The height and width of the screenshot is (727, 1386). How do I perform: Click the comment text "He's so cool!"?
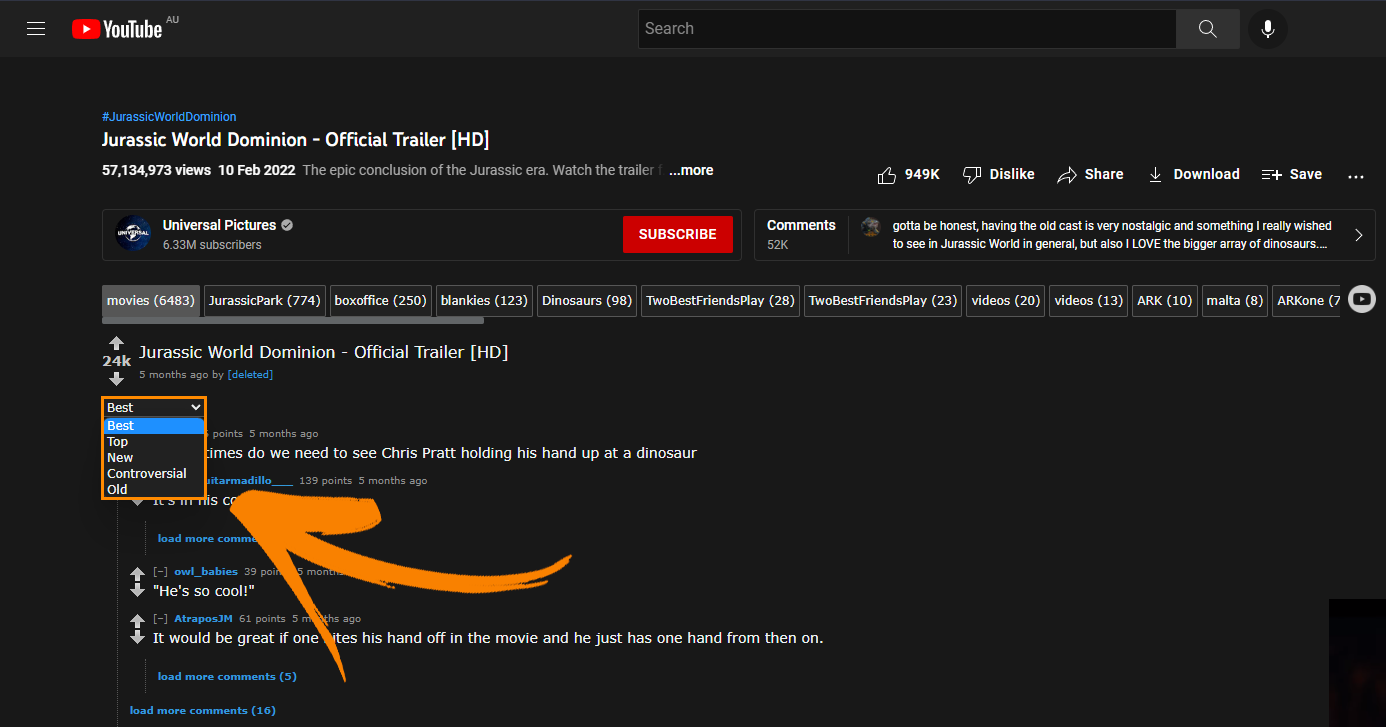(x=204, y=591)
